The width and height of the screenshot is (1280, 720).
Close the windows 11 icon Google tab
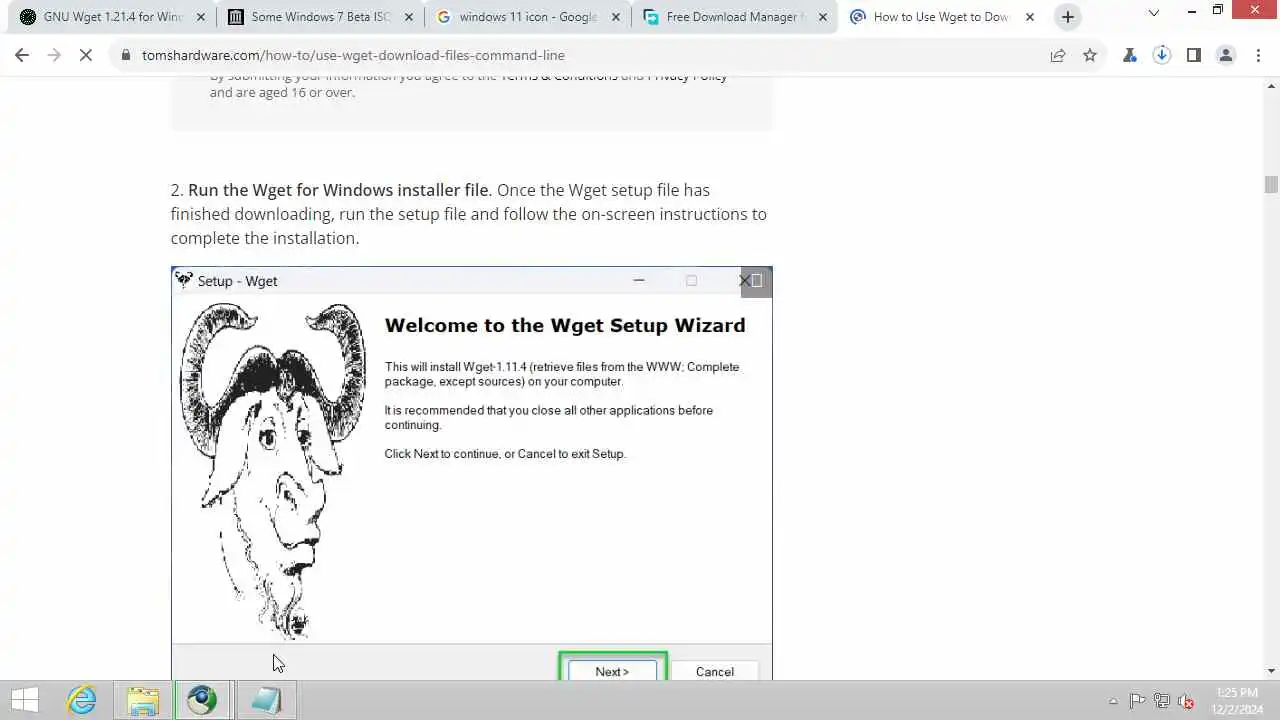coord(615,17)
